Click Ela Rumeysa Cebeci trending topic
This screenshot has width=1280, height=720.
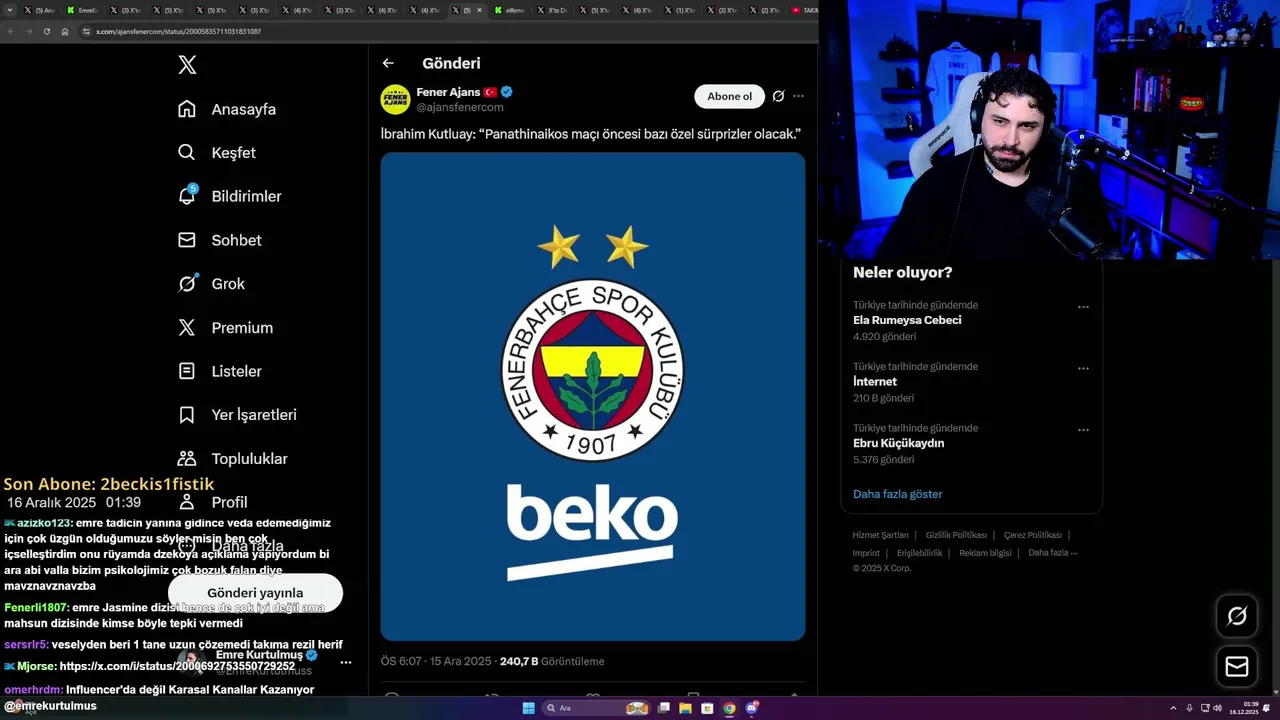click(x=907, y=320)
